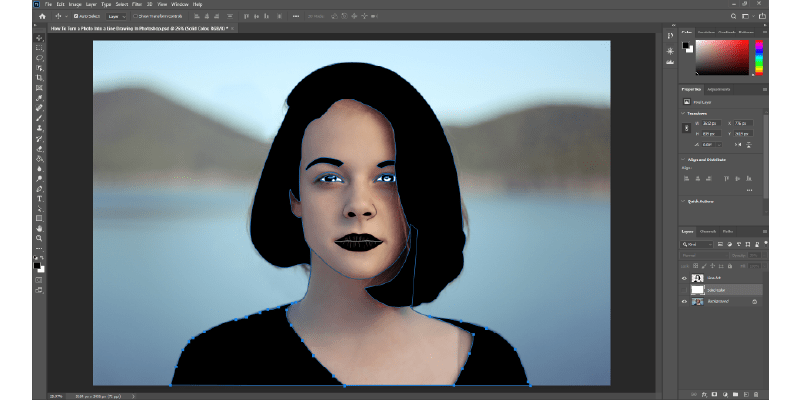Collapse the Transform section
Viewport: 800px width, 400px height.
pos(684,113)
